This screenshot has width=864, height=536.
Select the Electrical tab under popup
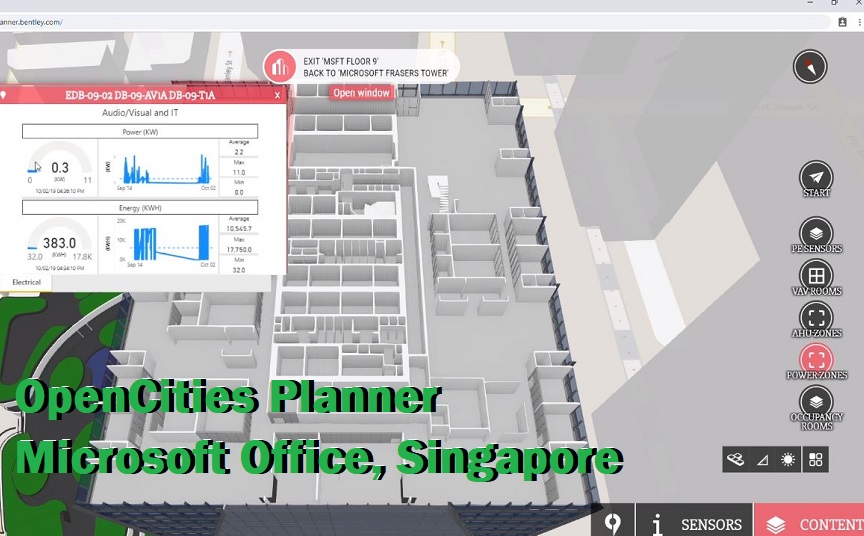pyautogui.click(x=26, y=282)
